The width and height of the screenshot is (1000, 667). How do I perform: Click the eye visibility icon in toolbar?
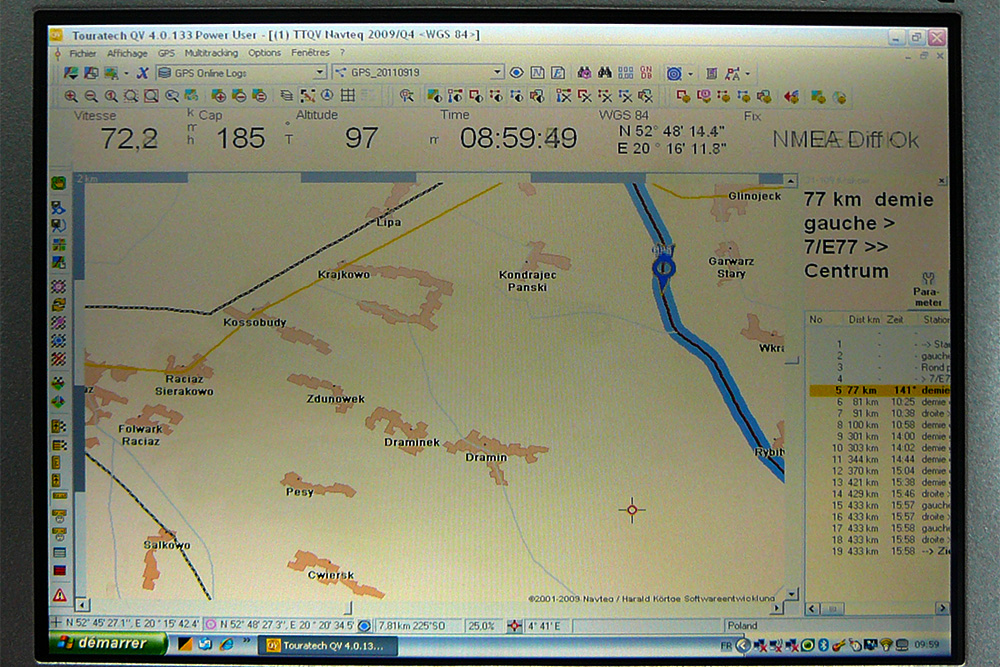click(517, 73)
